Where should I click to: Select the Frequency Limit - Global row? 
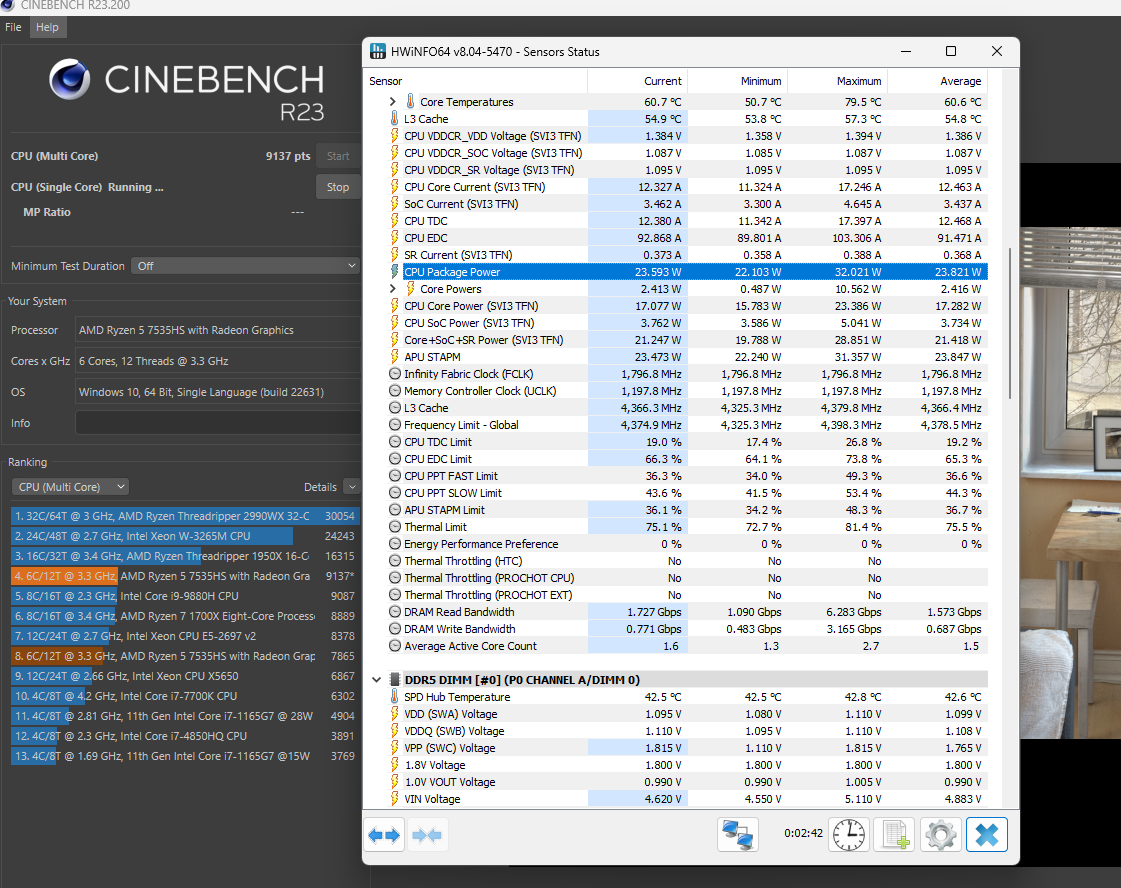[687, 425]
